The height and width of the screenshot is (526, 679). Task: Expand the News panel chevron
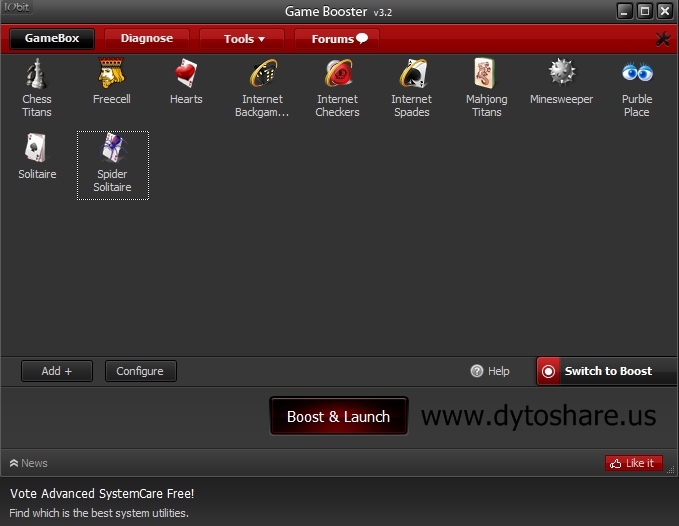pyautogui.click(x=14, y=463)
